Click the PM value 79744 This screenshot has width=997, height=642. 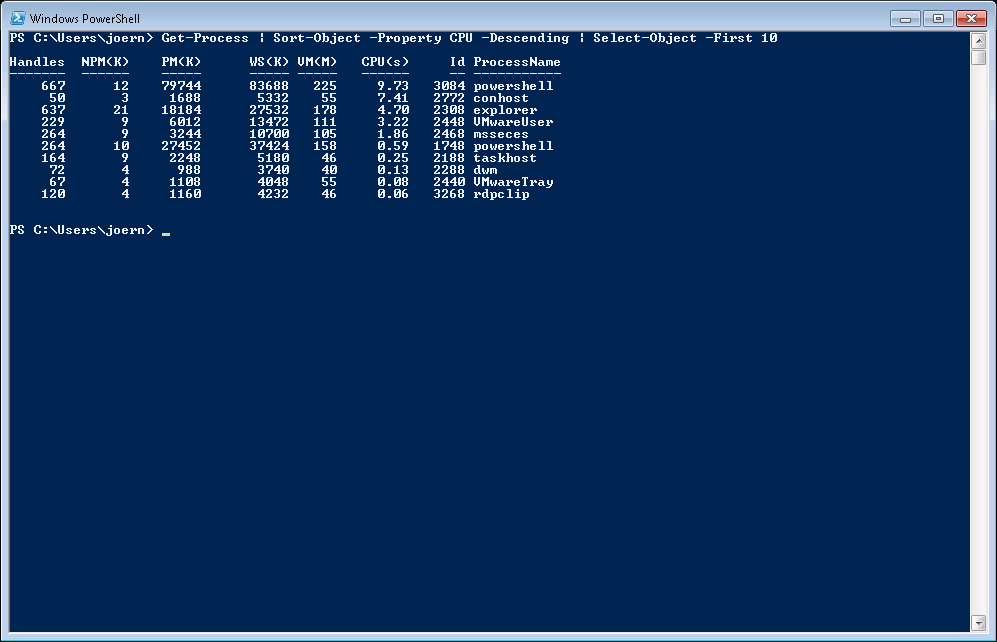coord(181,86)
